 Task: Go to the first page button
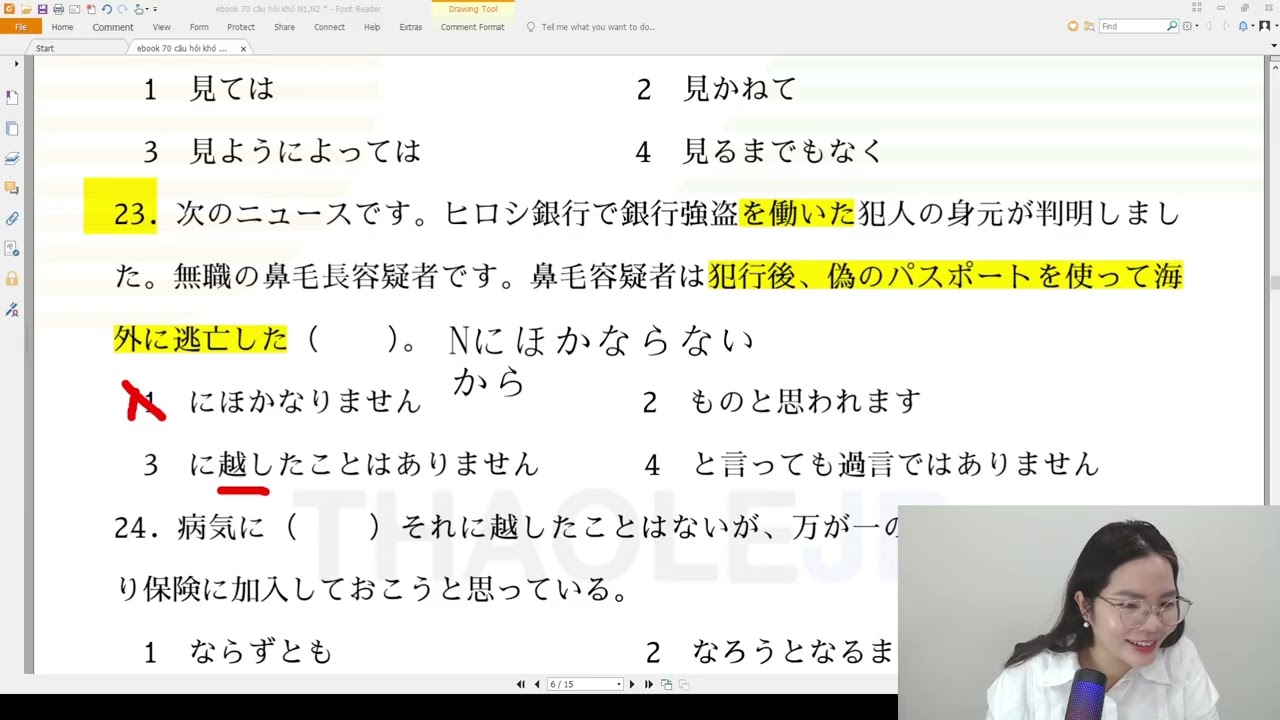click(x=520, y=684)
